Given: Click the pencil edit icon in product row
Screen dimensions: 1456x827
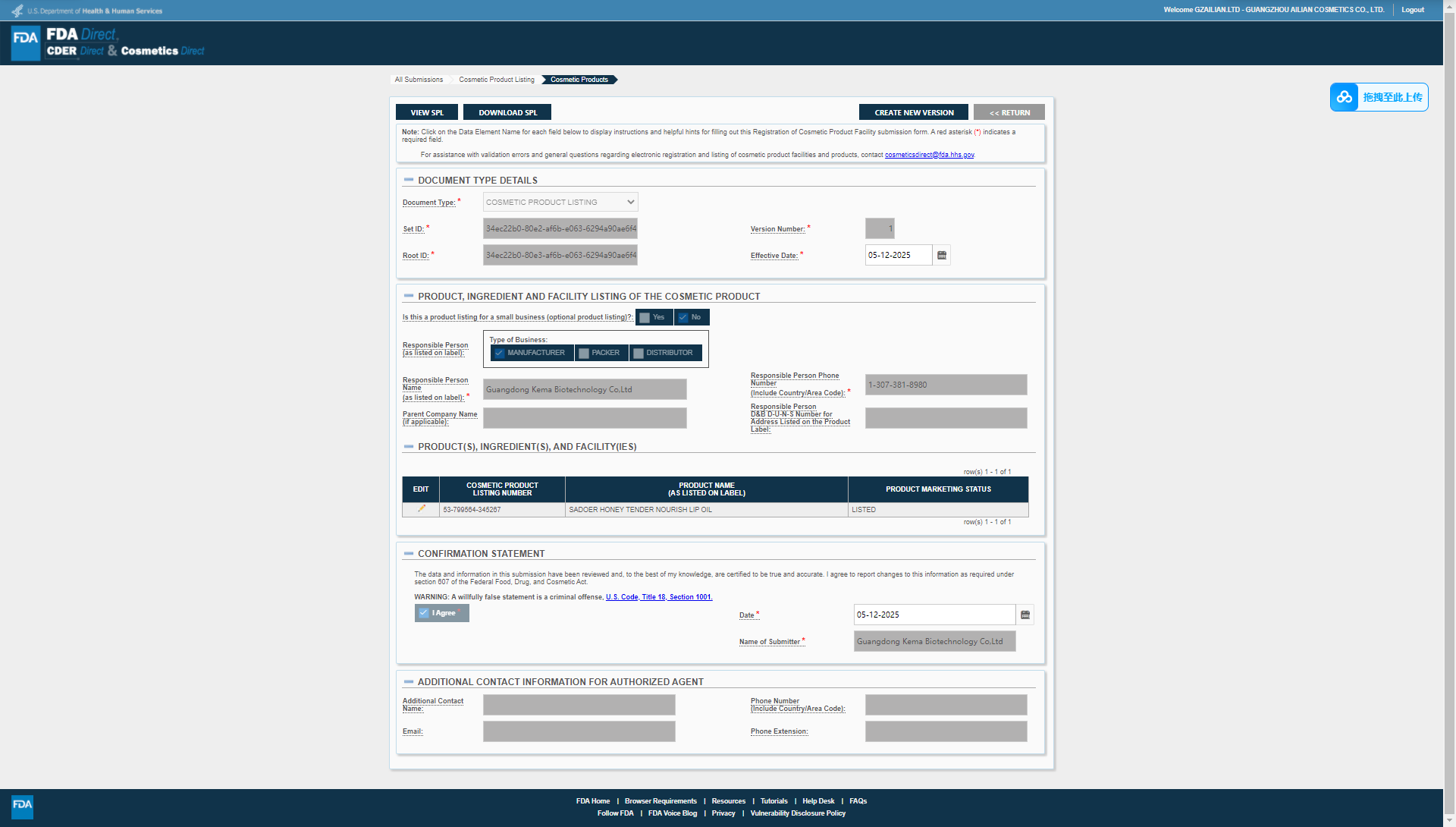Looking at the screenshot, I should [421, 509].
